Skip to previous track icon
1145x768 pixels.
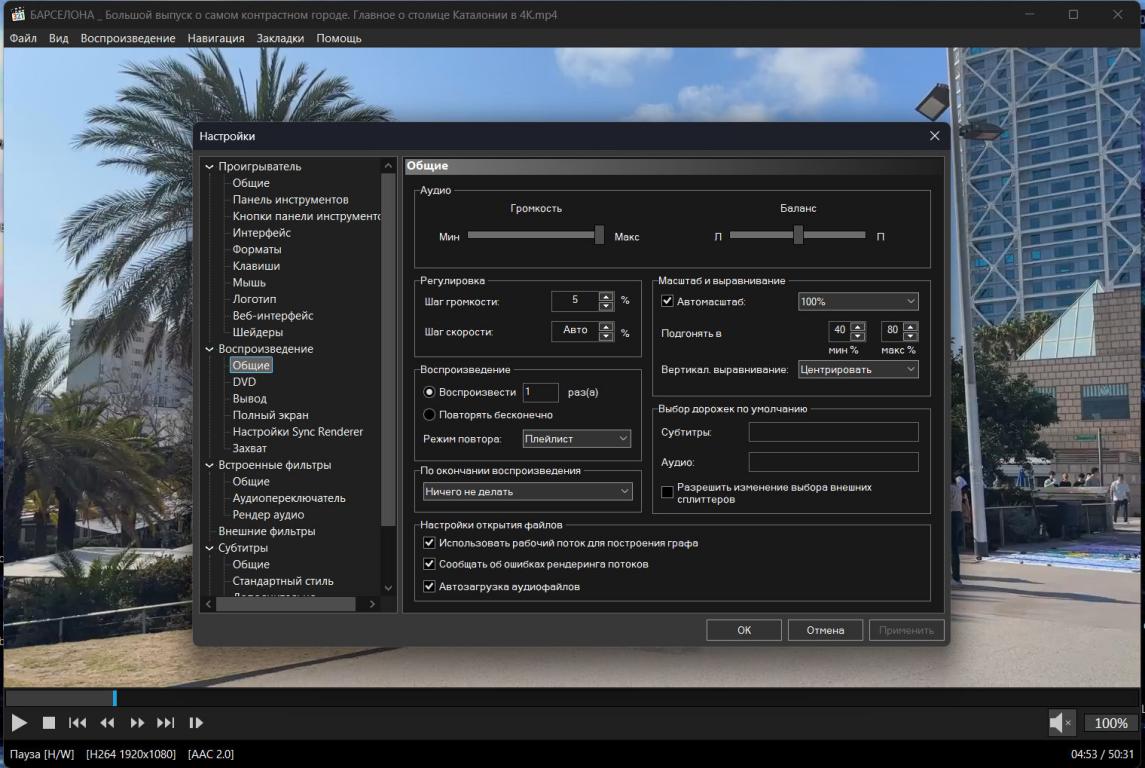[77, 722]
